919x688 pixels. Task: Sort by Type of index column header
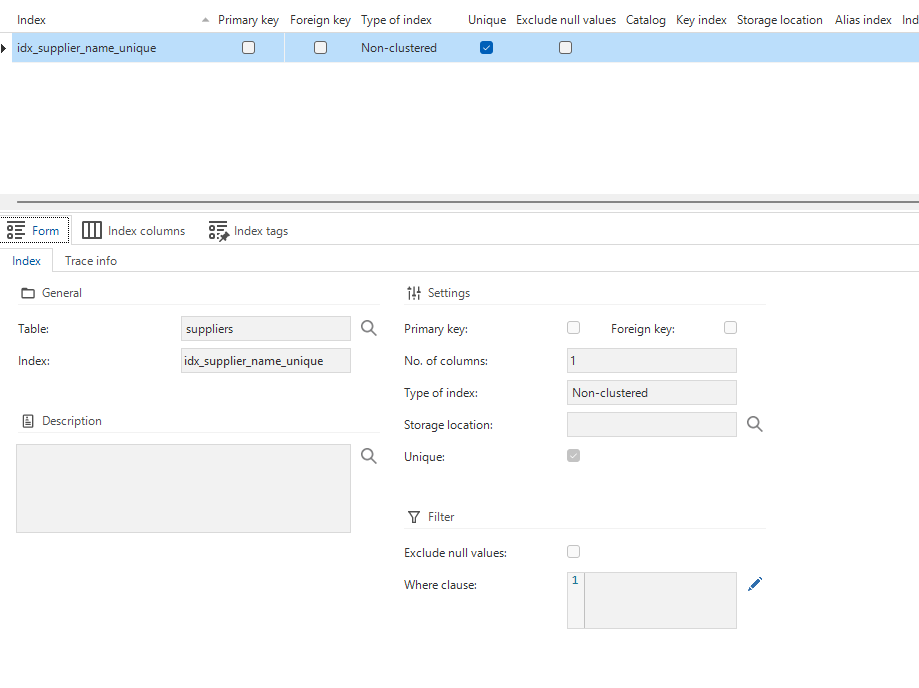click(x=396, y=20)
